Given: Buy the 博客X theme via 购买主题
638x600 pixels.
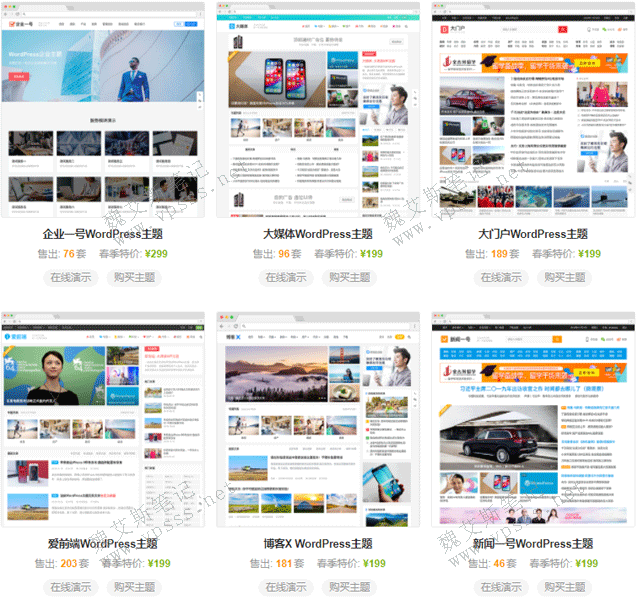Looking at the screenshot, I should tap(349, 587).
